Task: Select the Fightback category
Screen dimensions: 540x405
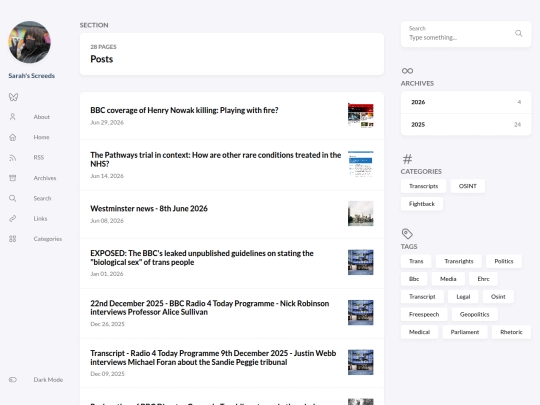Action: click(422, 204)
